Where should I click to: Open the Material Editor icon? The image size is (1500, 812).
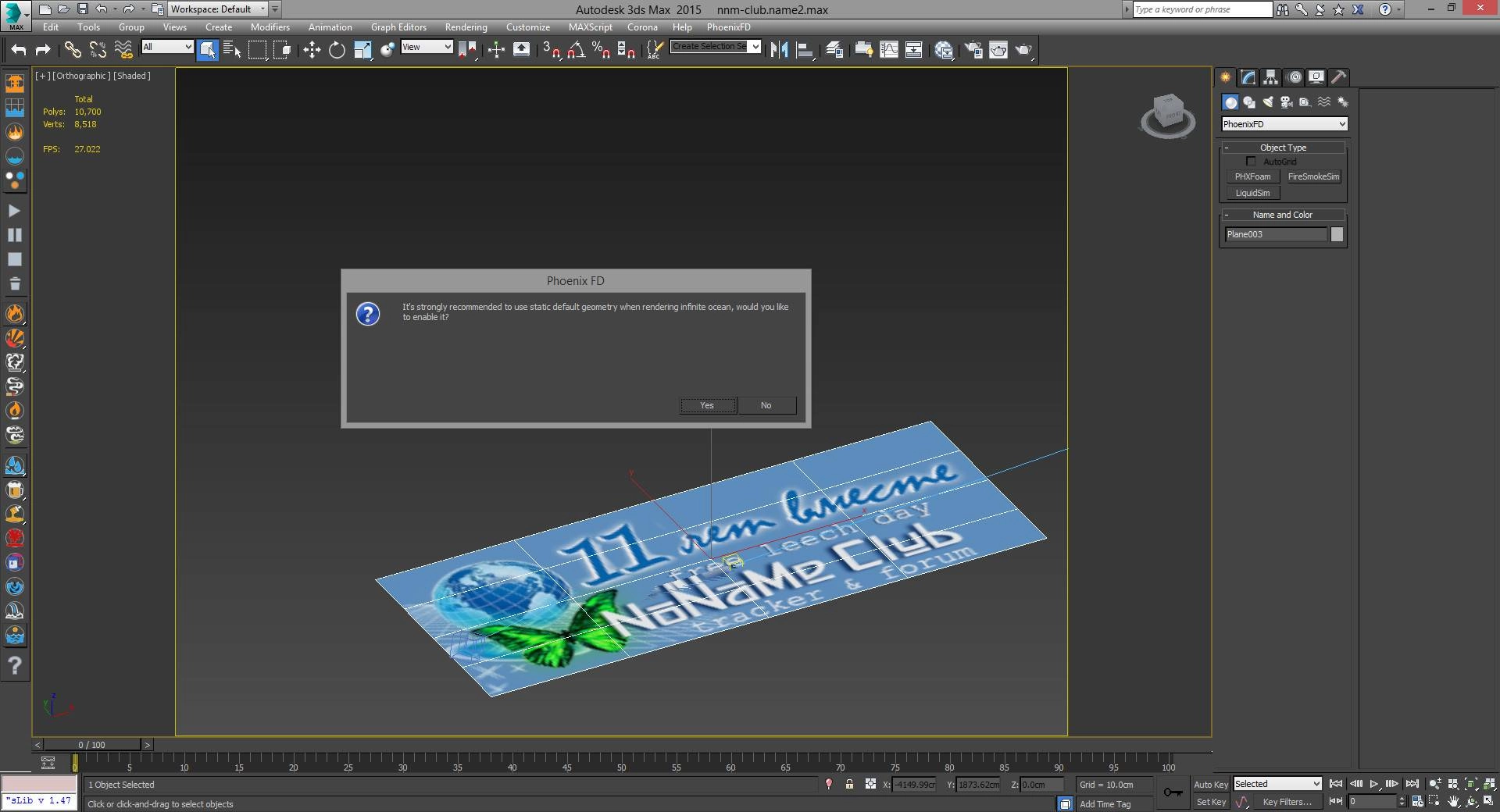pos(944,50)
